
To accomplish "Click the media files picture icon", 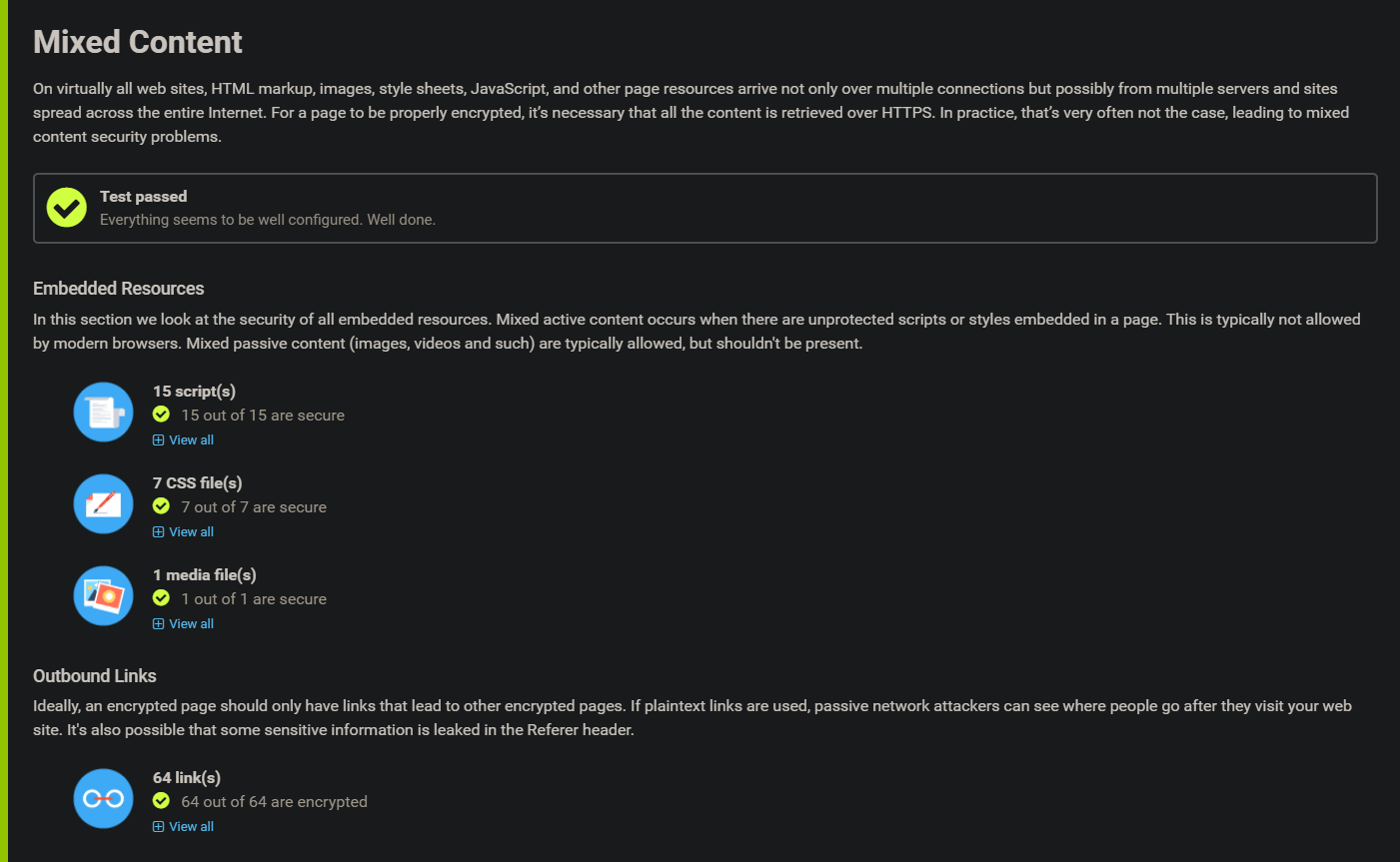I will pos(103,595).
